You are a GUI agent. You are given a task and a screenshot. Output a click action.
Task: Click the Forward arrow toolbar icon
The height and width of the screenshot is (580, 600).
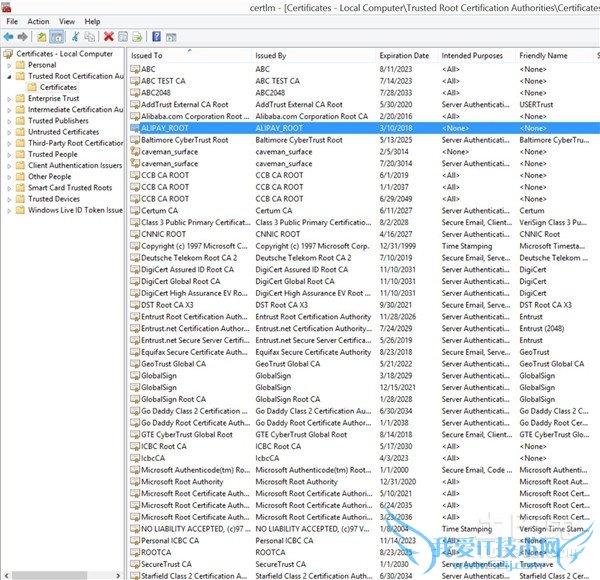pyautogui.click(x=23, y=36)
